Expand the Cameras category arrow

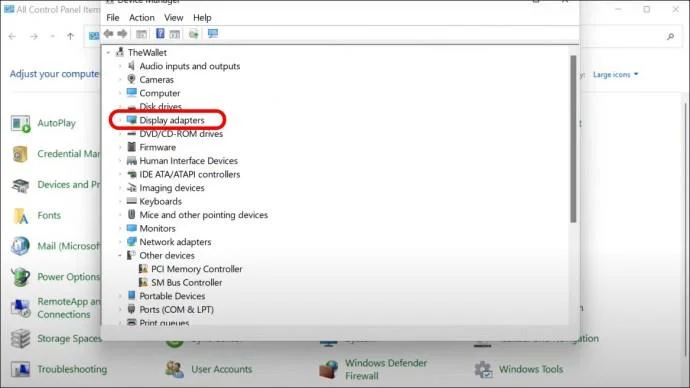tap(120, 80)
